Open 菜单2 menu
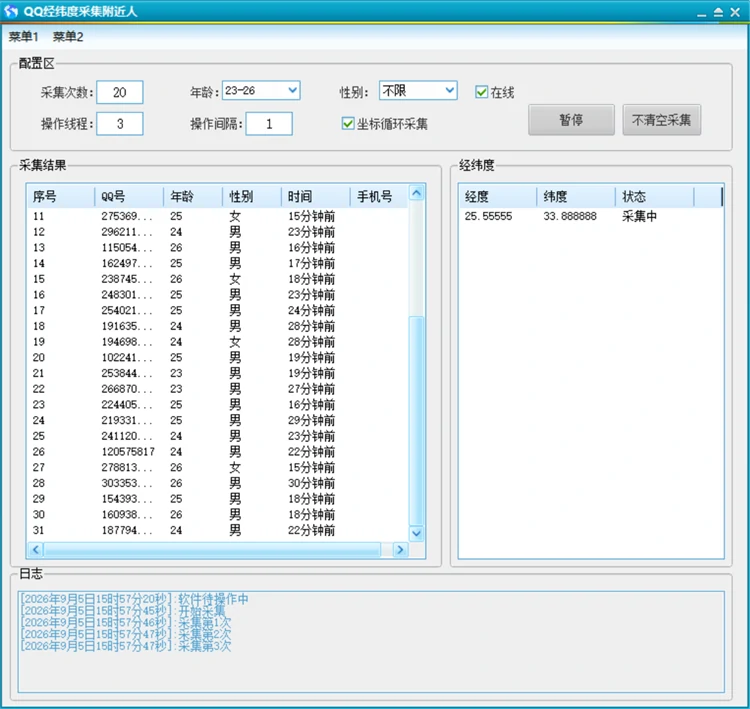The width and height of the screenshot is (750, 709). point(67,36)
